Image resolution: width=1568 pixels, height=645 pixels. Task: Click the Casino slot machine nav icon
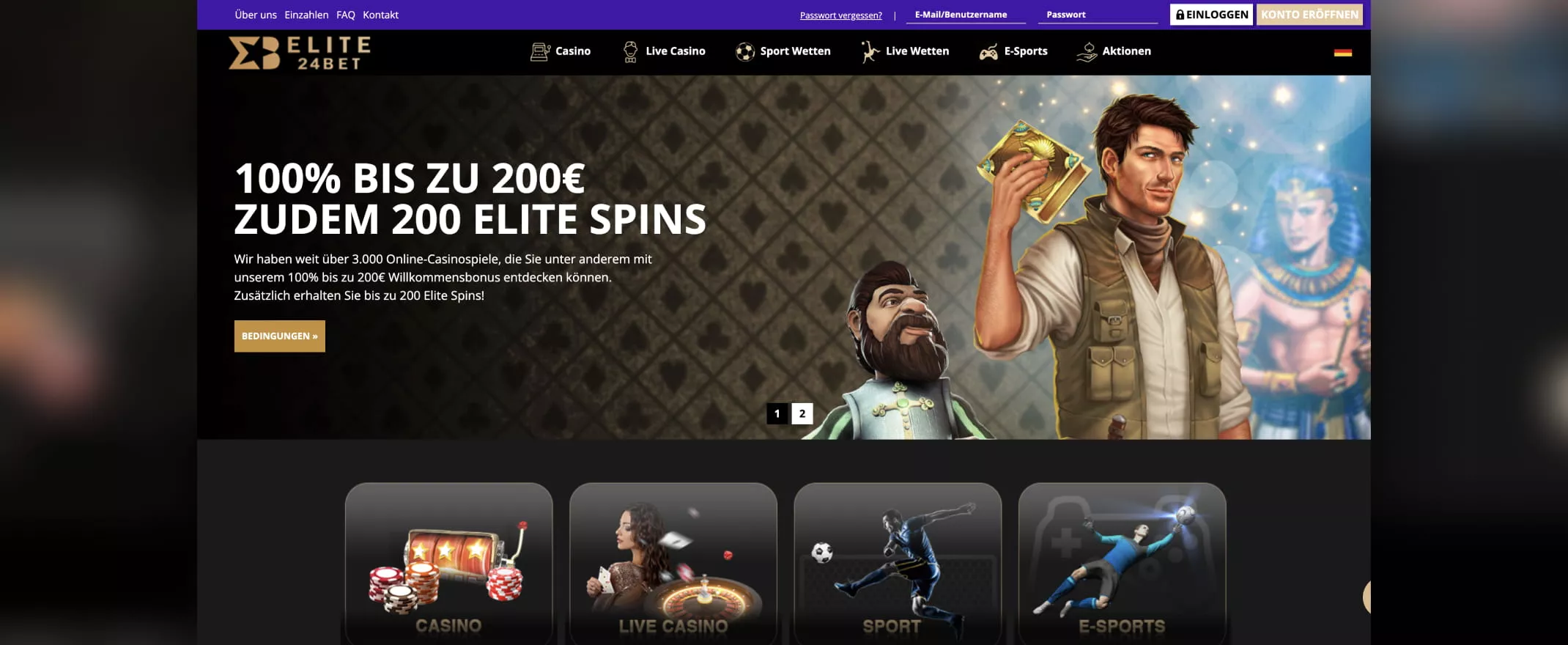pyautogui.click(x=540, y=51)
